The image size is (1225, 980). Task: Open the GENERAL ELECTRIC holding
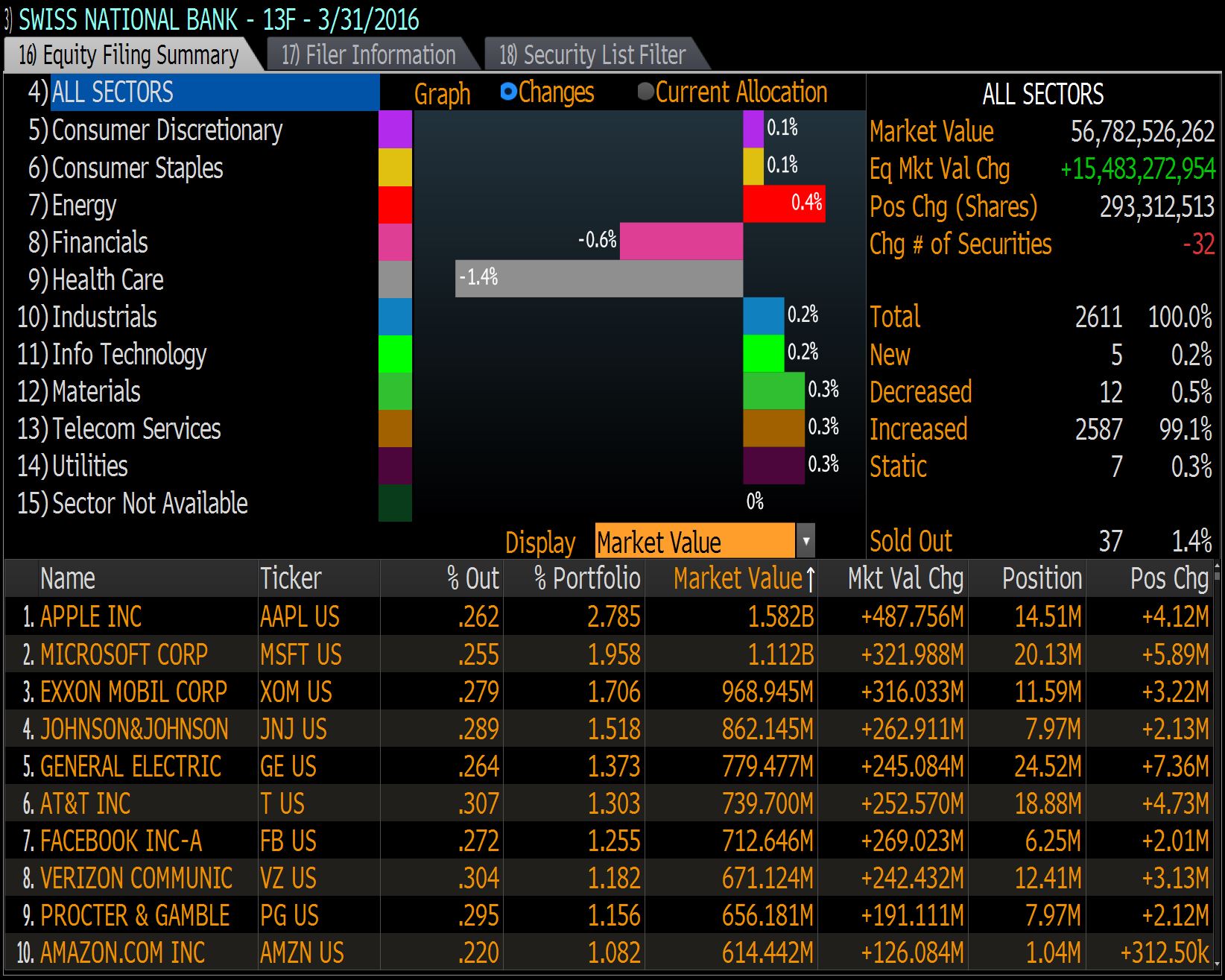click(130, 765)
